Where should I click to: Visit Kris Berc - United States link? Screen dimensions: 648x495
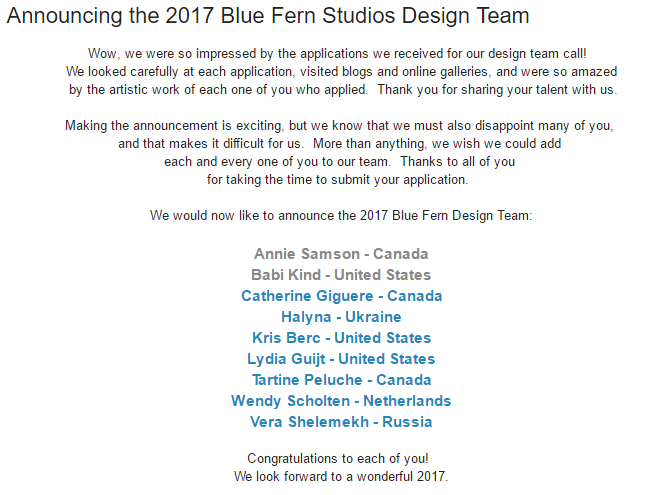point(341,338)
